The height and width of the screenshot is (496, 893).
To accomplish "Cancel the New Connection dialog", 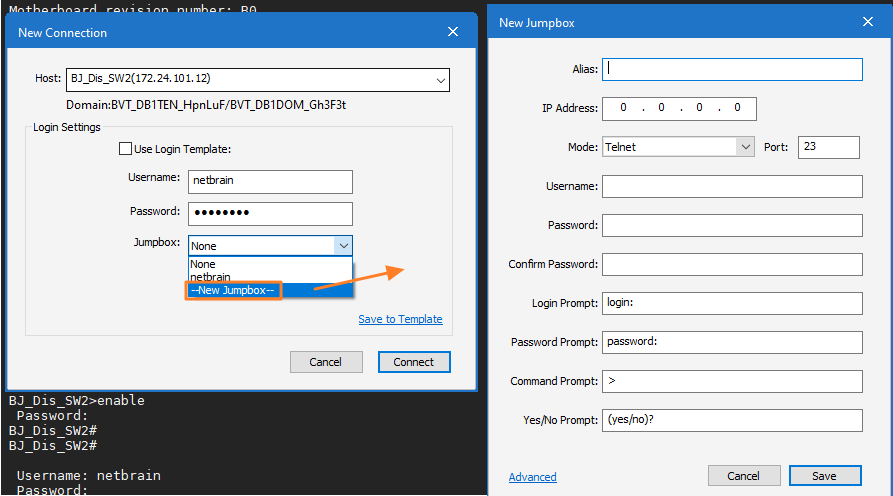I will (x=326, y=362).
